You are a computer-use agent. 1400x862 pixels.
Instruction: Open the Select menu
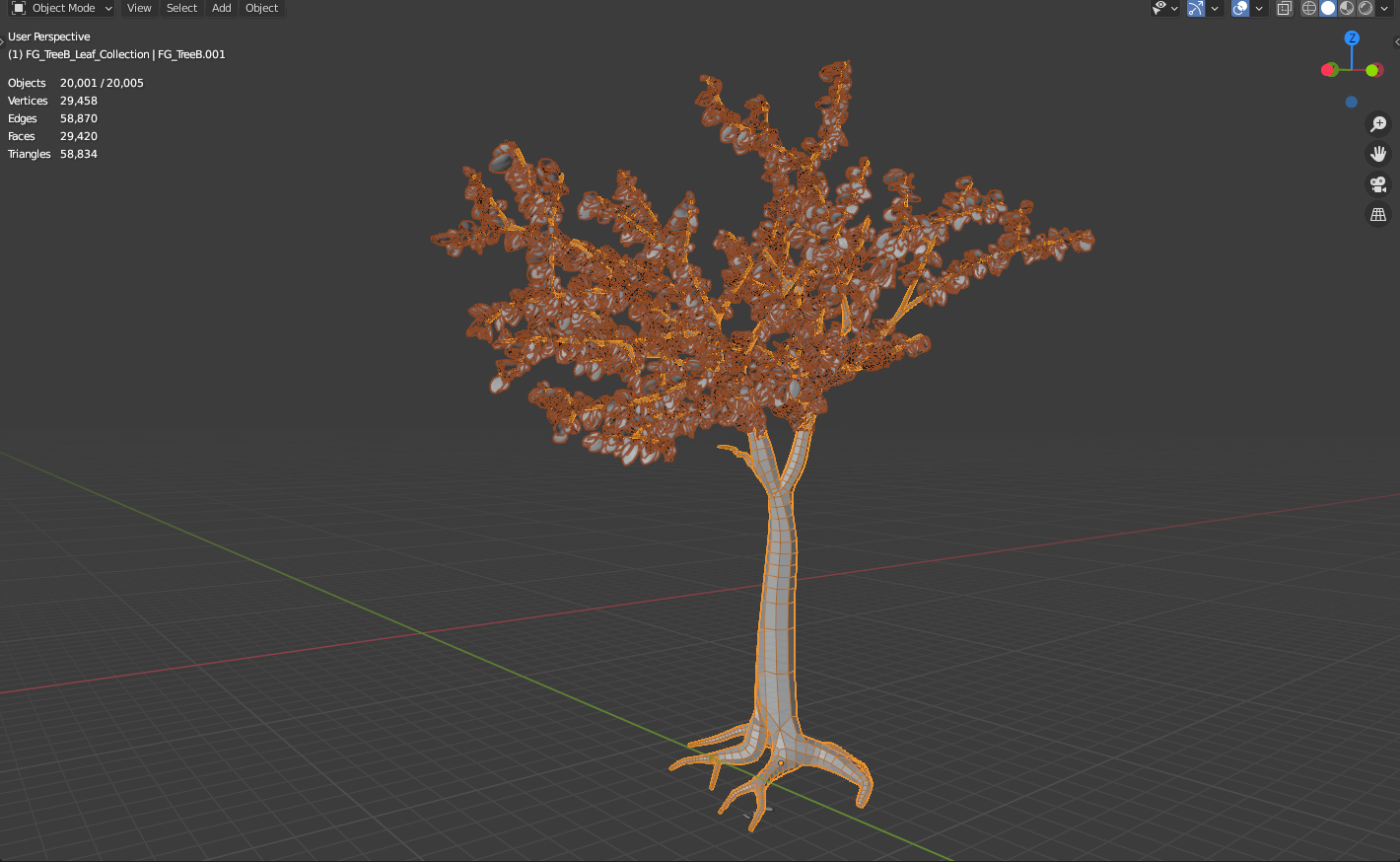pyautogui.click(x=181, y=8)
